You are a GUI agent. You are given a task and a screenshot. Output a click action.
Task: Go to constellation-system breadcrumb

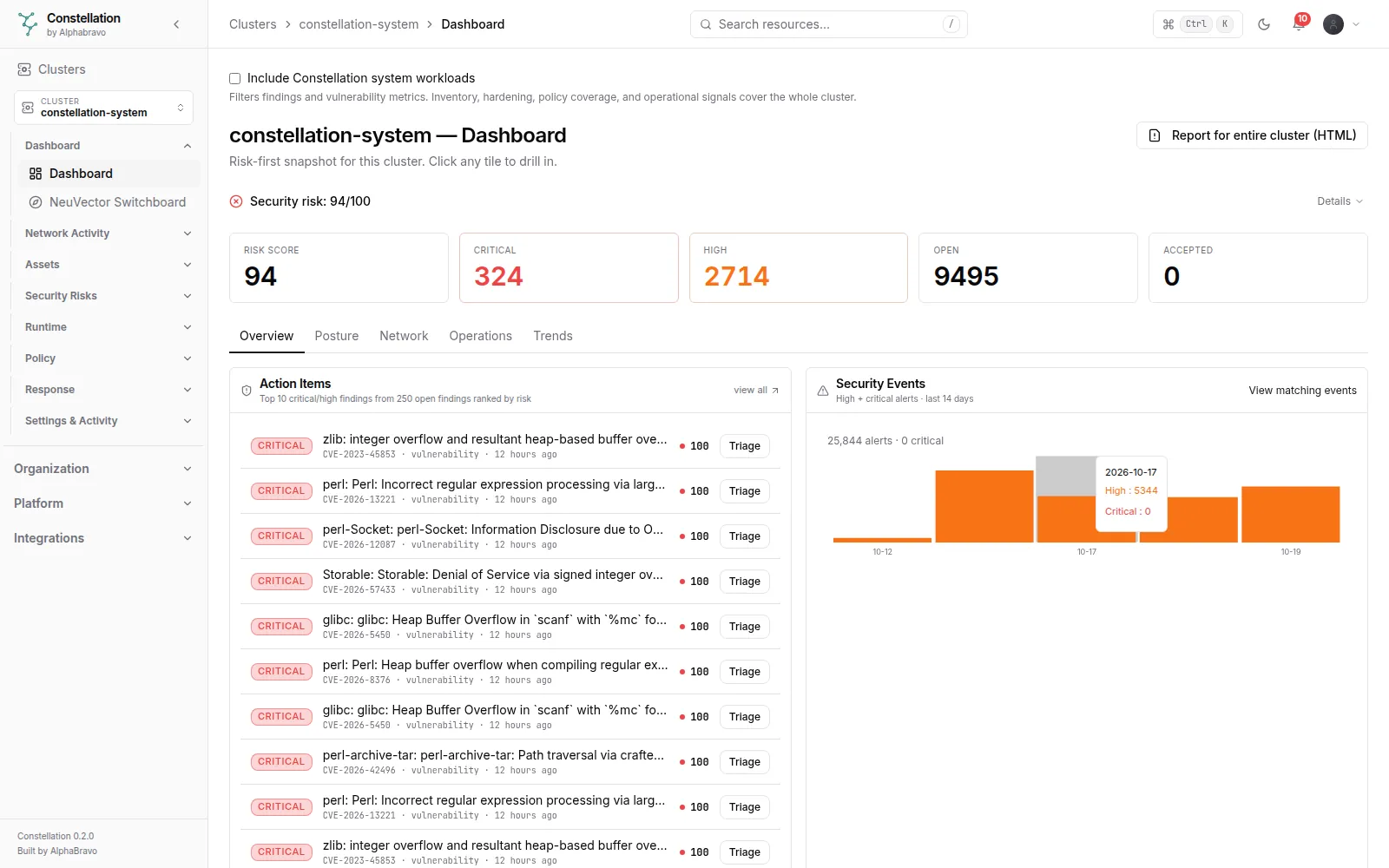359,24
